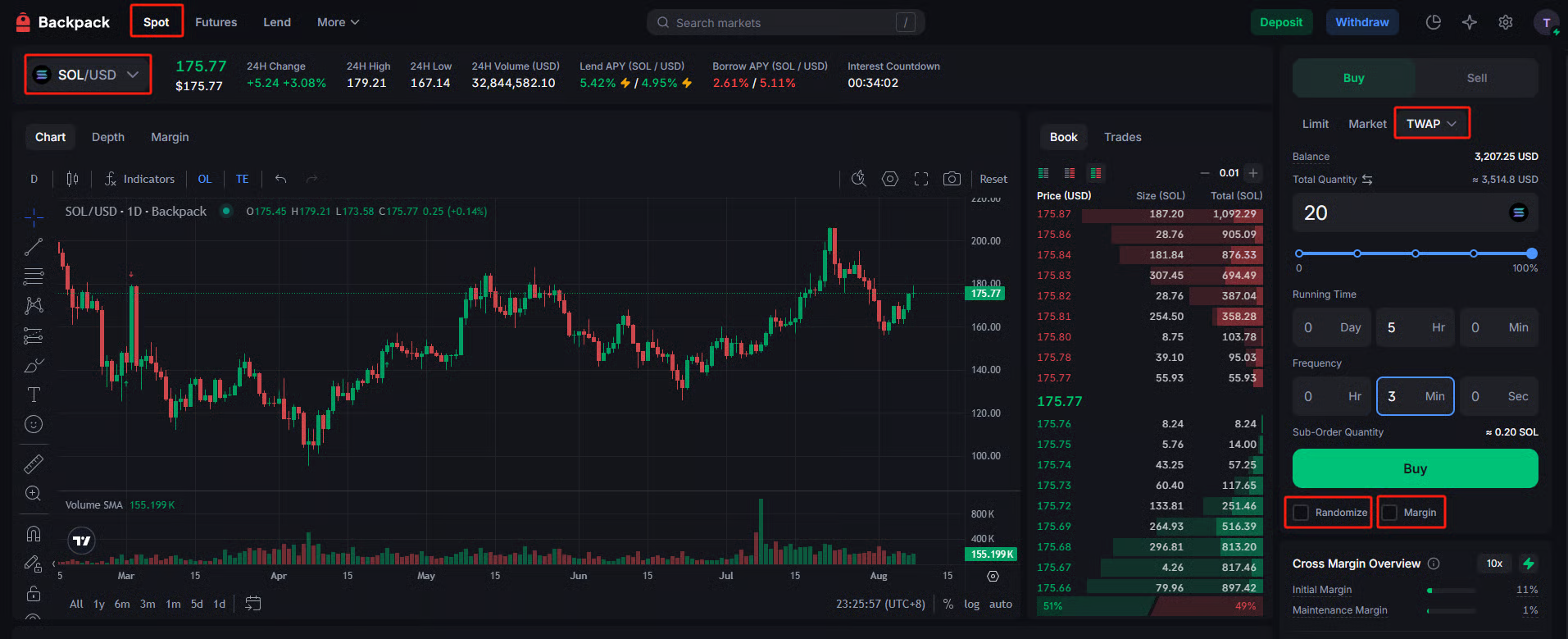Enable the Margin checkbox
1568x639 pixels.
pyautogui.click(x=1389, y=513)
